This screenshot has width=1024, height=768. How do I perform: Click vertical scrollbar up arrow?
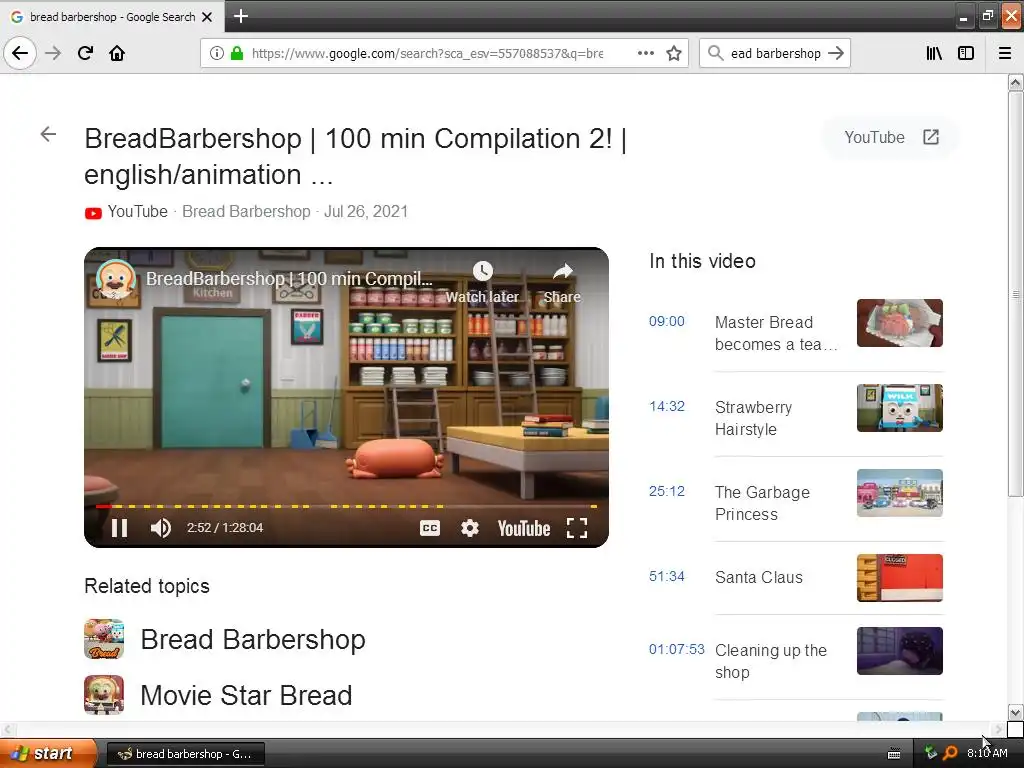point(1015,82)
